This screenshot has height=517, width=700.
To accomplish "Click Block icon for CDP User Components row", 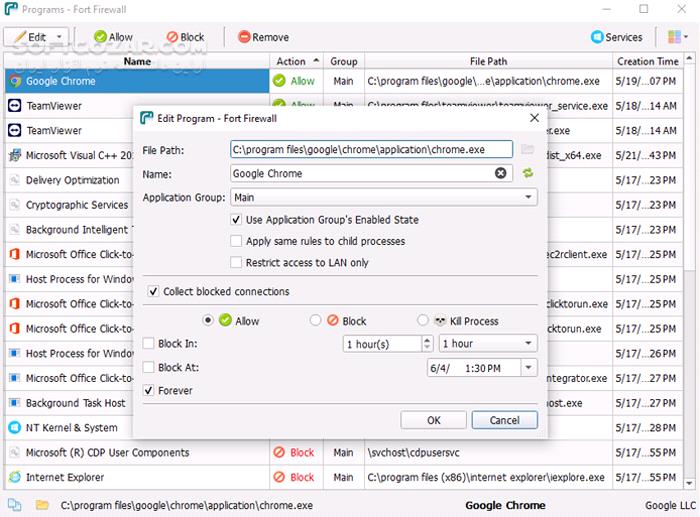I will pos(279,452).
